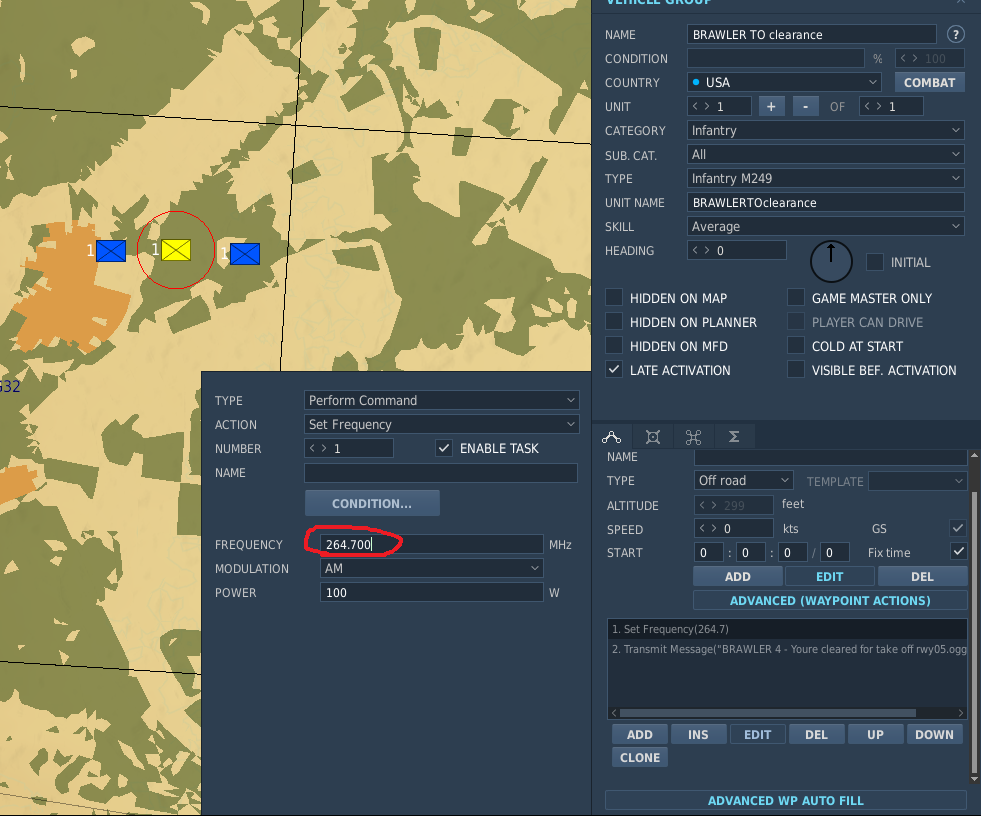
Task: Open the Skill Average dropdown
Action: 825,227
